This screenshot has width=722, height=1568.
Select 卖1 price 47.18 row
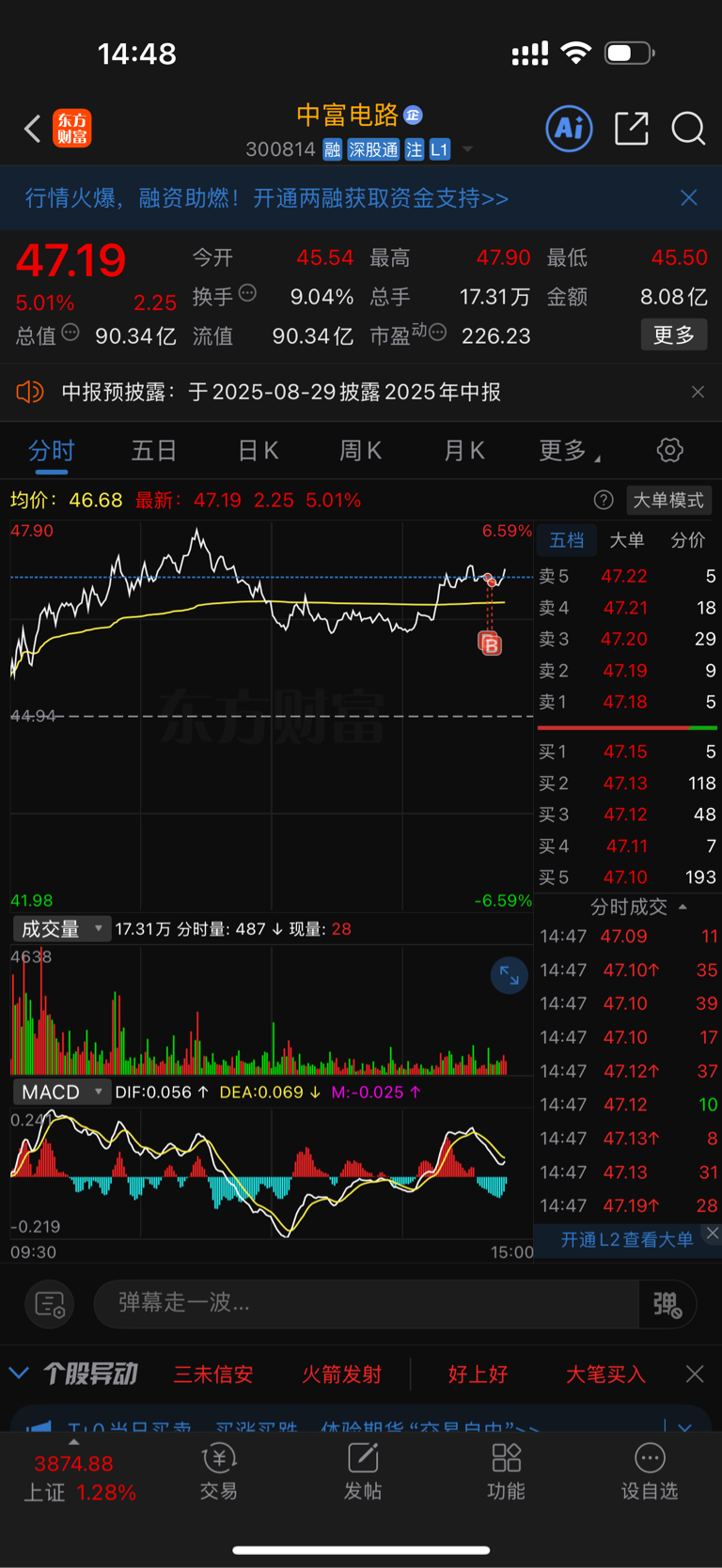point(627,702)
